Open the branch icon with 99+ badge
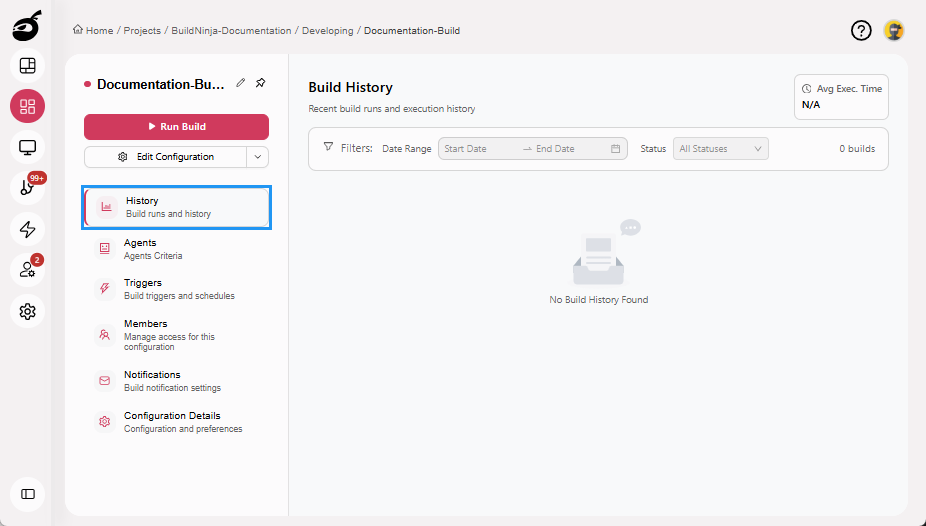This screenshot has height=526, width=926. coord(28,188)
